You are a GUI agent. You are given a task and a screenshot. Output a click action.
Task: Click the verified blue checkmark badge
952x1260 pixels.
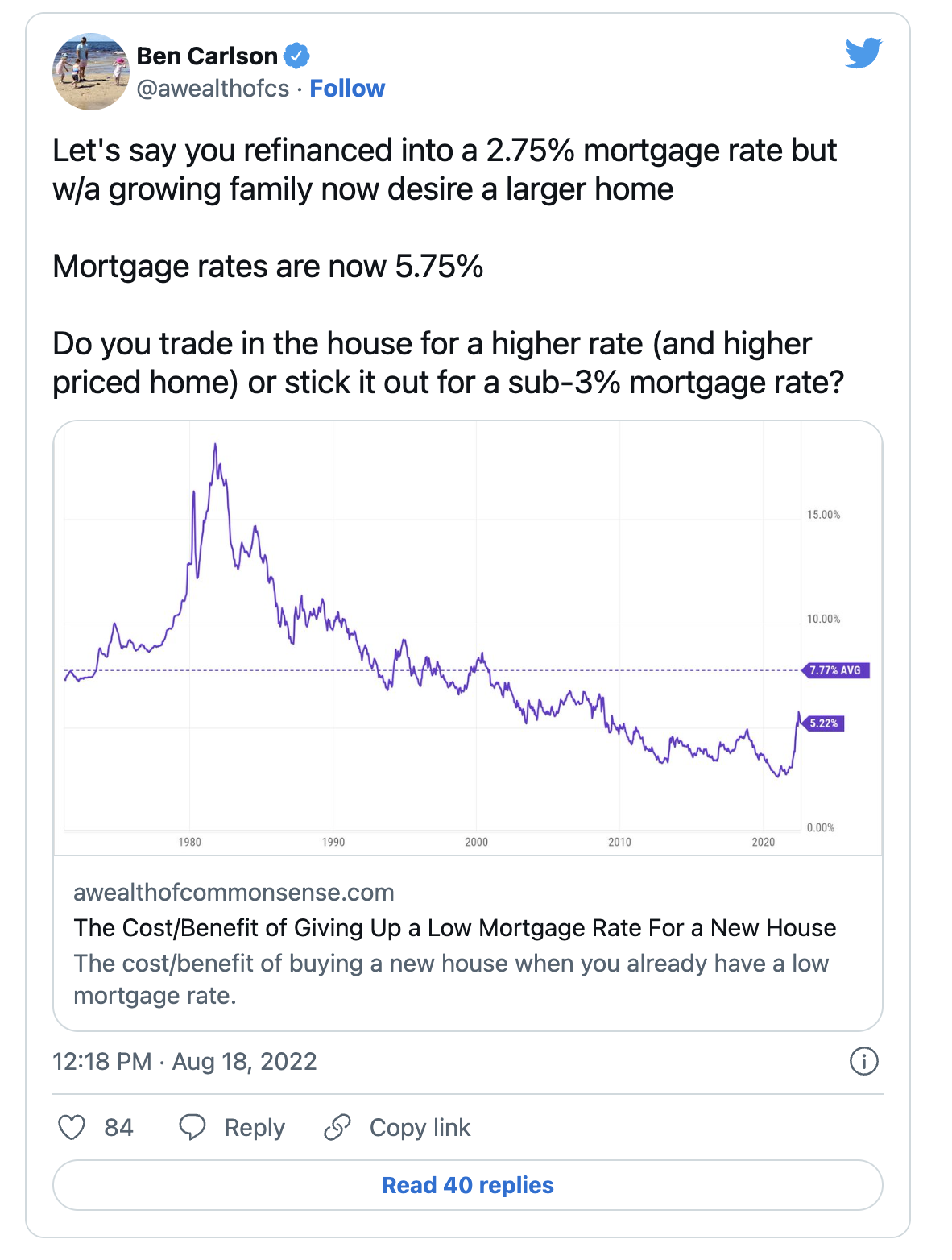tap(297, 56)
